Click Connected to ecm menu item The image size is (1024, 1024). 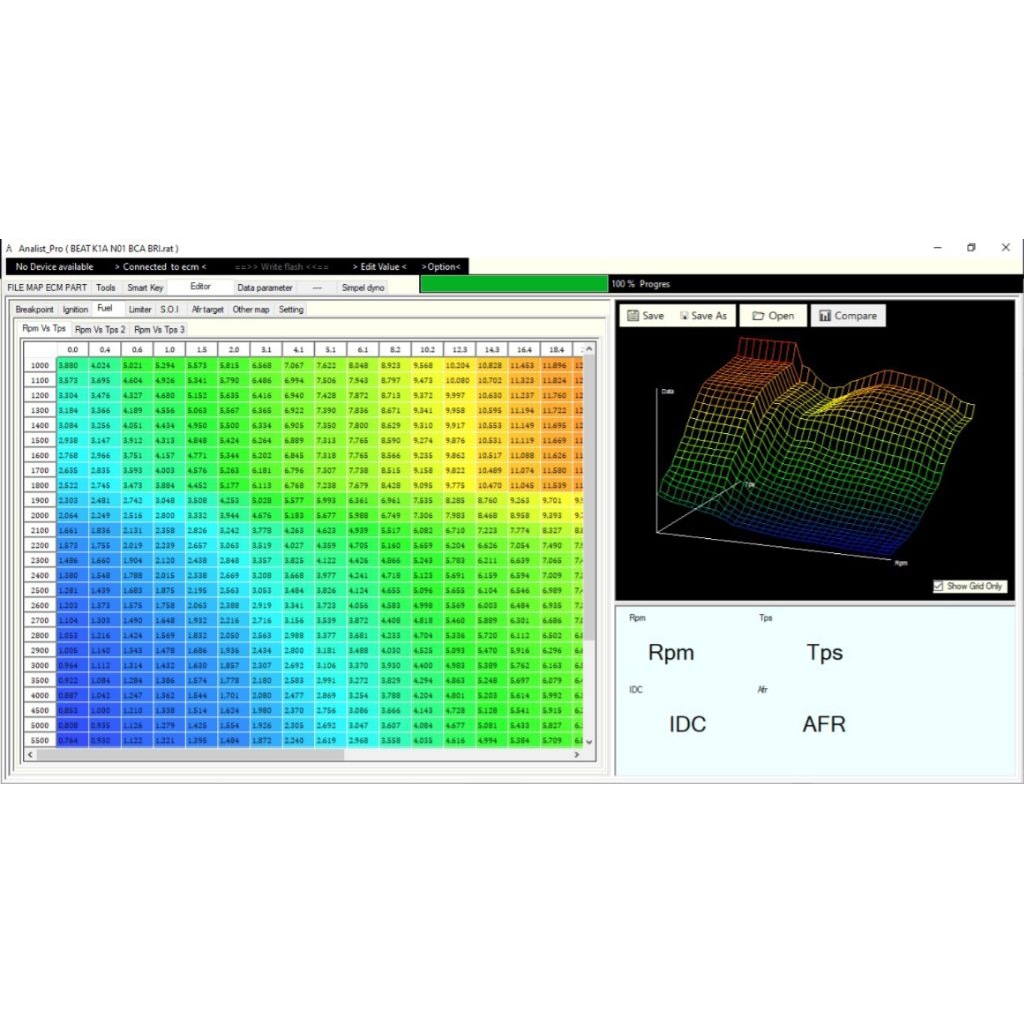pyautogui.click(x=160, y=267)
